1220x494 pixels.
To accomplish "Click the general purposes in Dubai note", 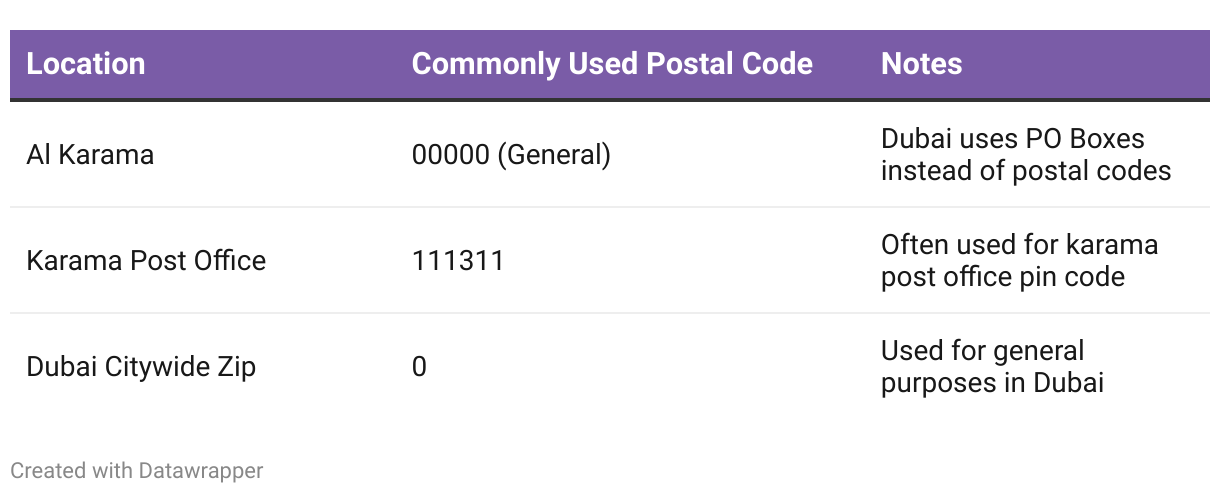I will 992,367.
